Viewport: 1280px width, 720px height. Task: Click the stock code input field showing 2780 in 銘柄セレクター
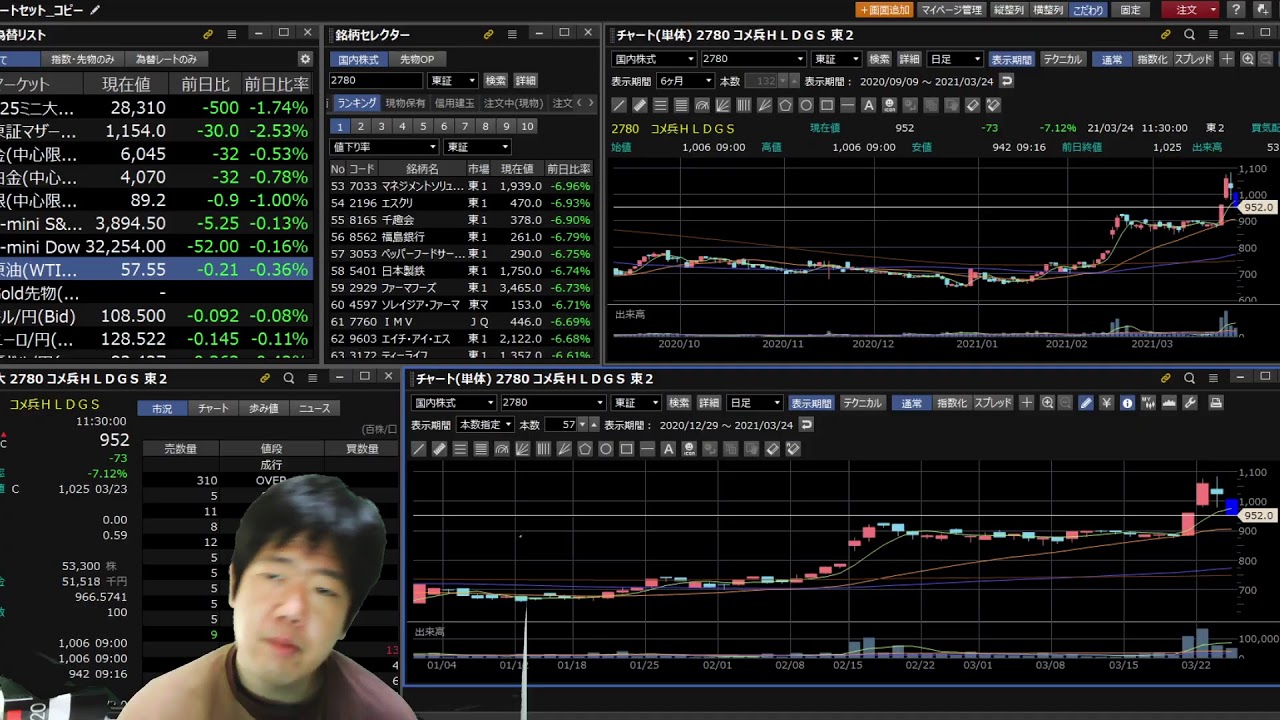375,80
